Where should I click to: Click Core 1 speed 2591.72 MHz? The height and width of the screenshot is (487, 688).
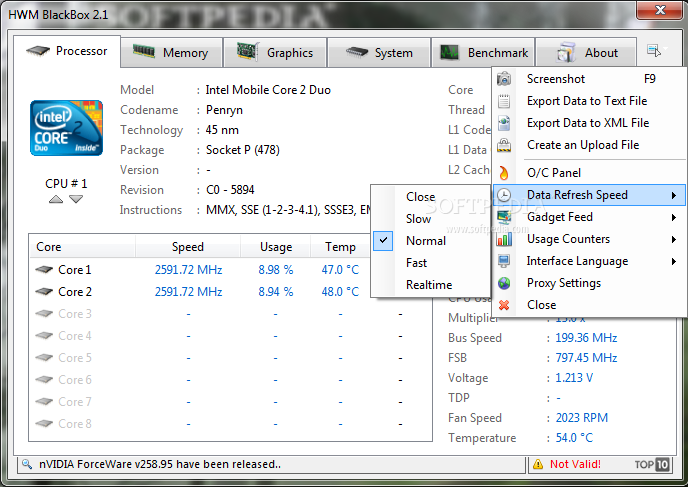coord(188,269)
